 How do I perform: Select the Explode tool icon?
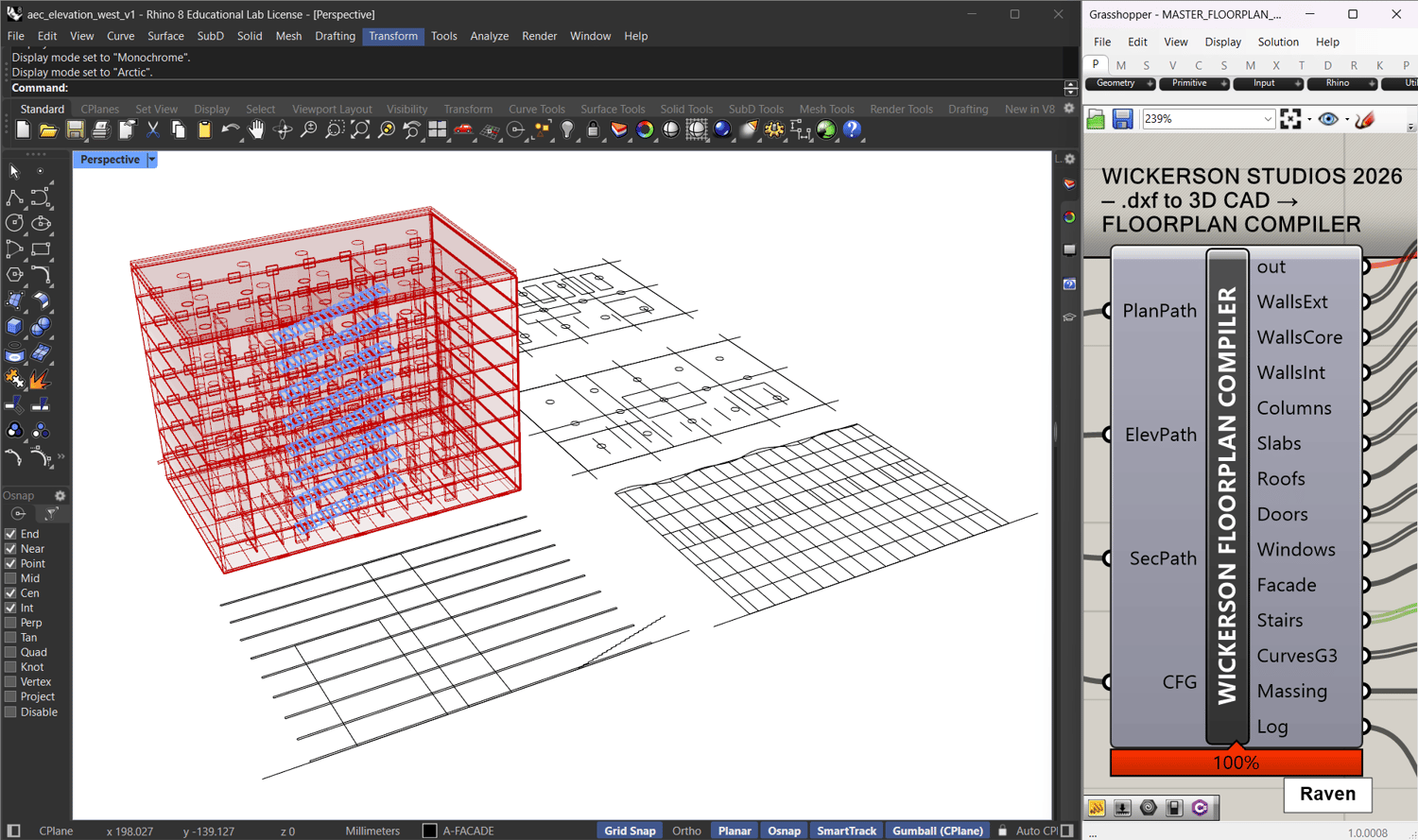click(40, 380)
